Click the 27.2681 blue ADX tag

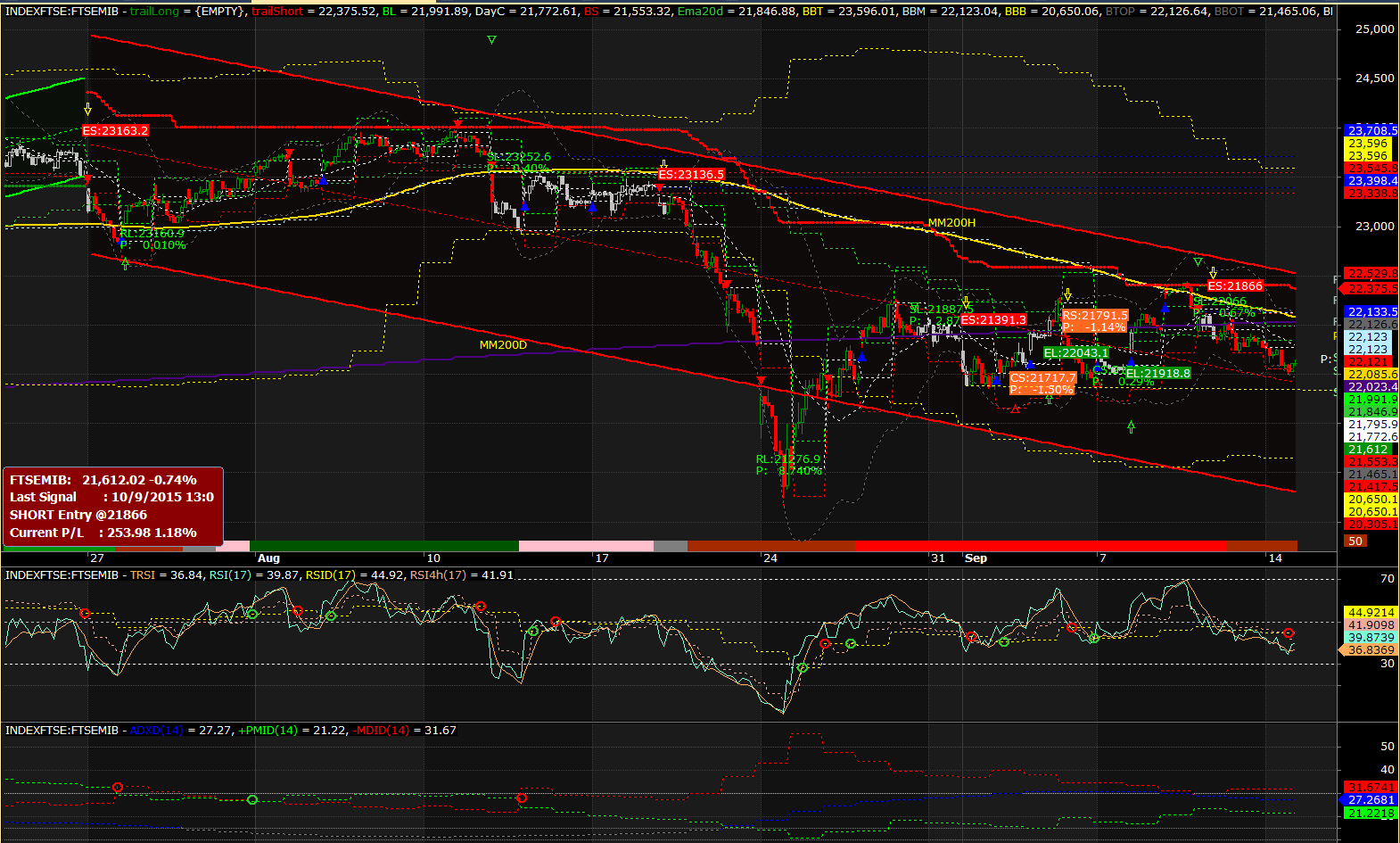coord(1371,800)
